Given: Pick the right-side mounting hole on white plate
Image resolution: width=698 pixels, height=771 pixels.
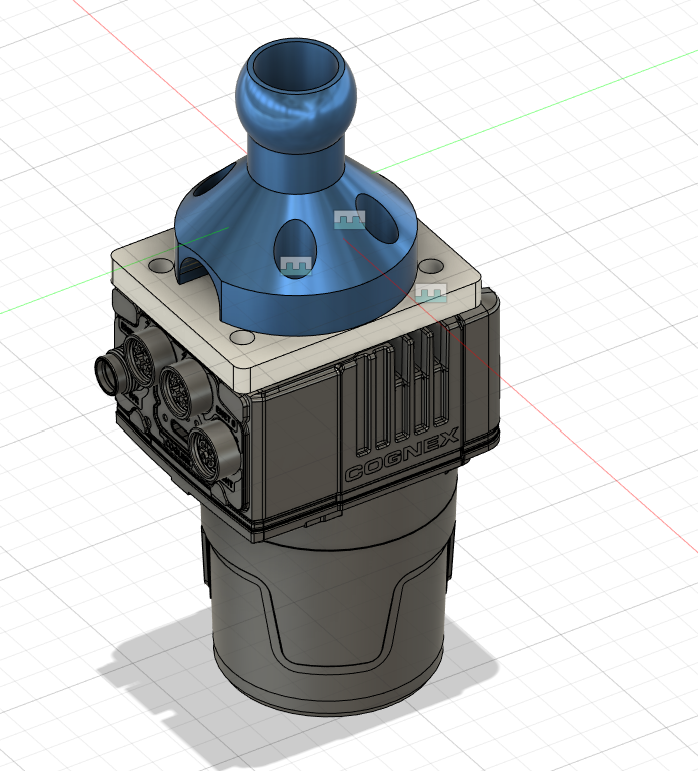Looking at the screenshot, I should click(x=431, y=267).
